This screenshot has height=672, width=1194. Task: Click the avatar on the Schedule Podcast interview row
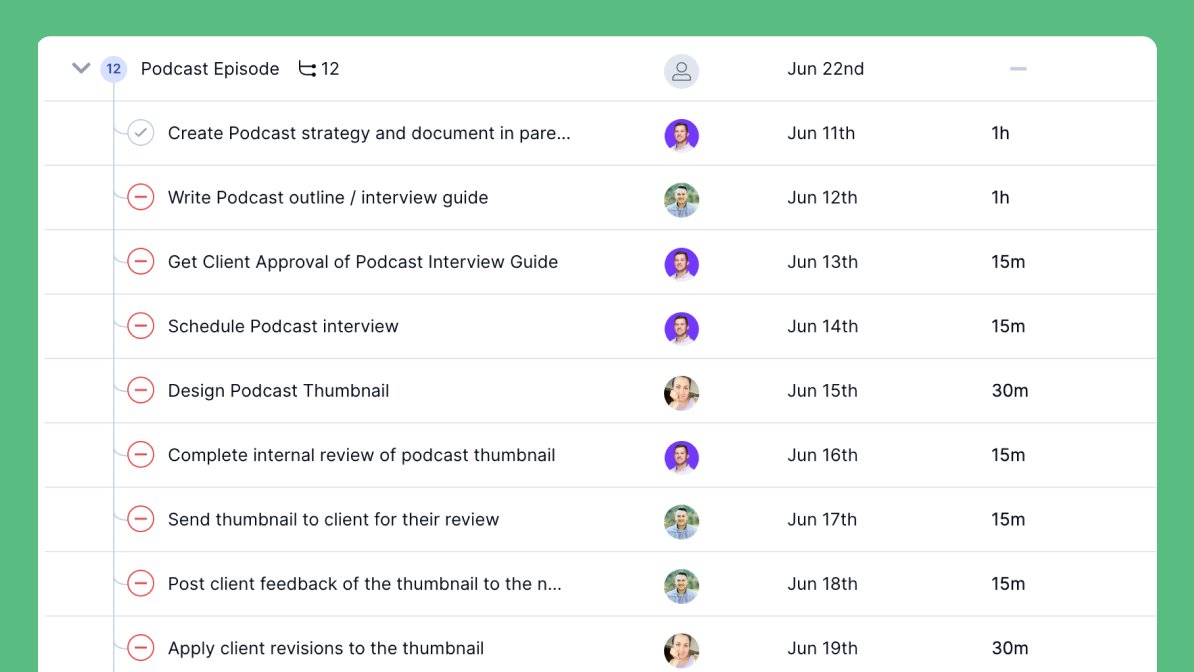681,326
